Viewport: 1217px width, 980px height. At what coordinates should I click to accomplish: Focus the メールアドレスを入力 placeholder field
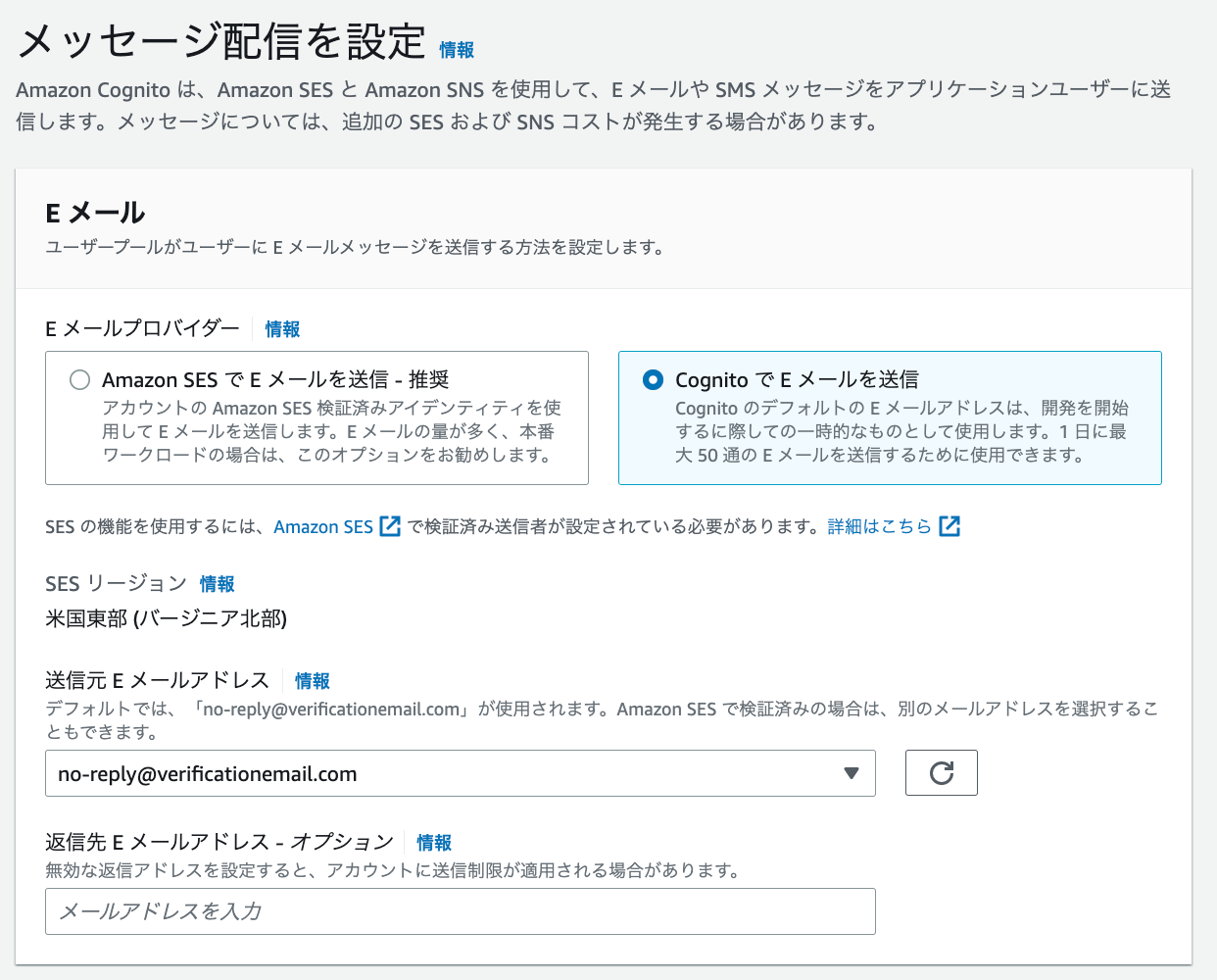click(x=461, y=910)
